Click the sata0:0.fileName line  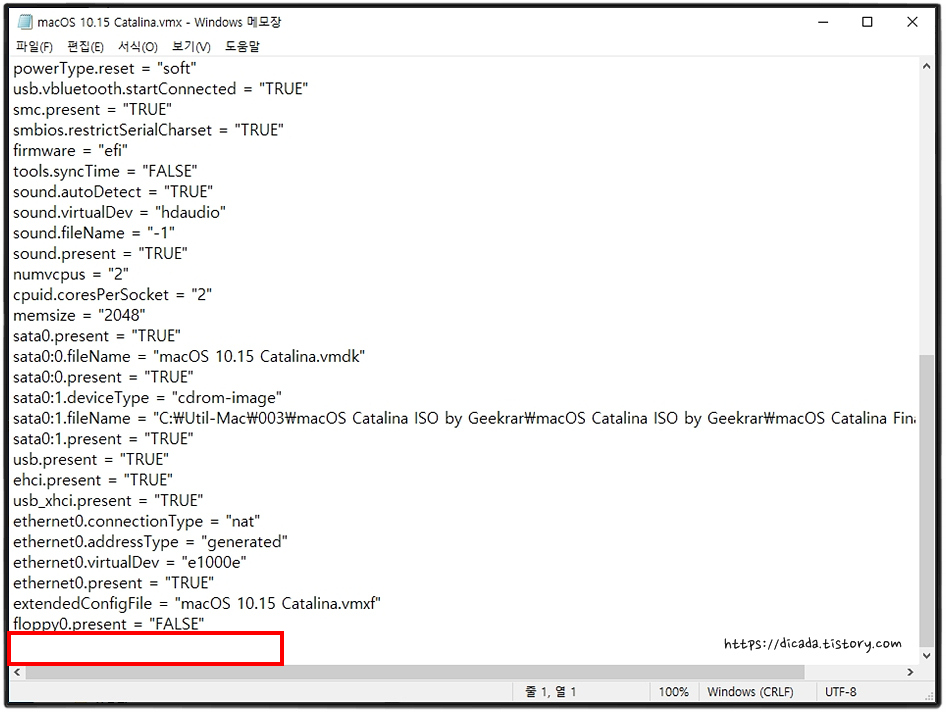click(189, 357)
